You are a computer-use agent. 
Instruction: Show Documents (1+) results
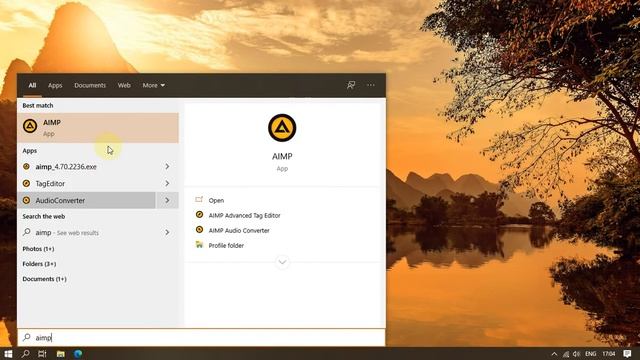click(44, 279)
